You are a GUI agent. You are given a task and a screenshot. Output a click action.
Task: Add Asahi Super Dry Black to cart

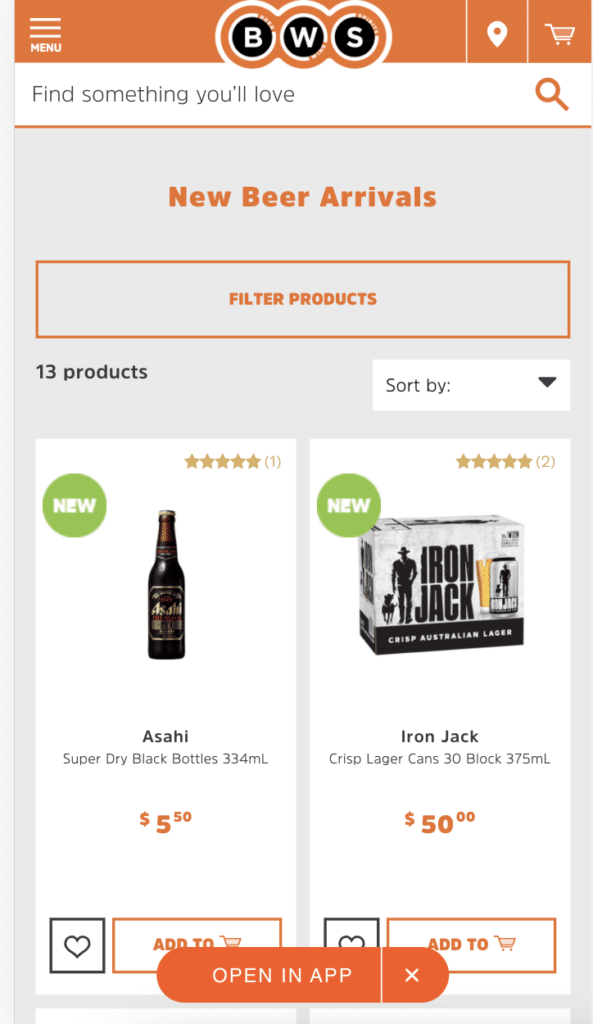point(197,944)
